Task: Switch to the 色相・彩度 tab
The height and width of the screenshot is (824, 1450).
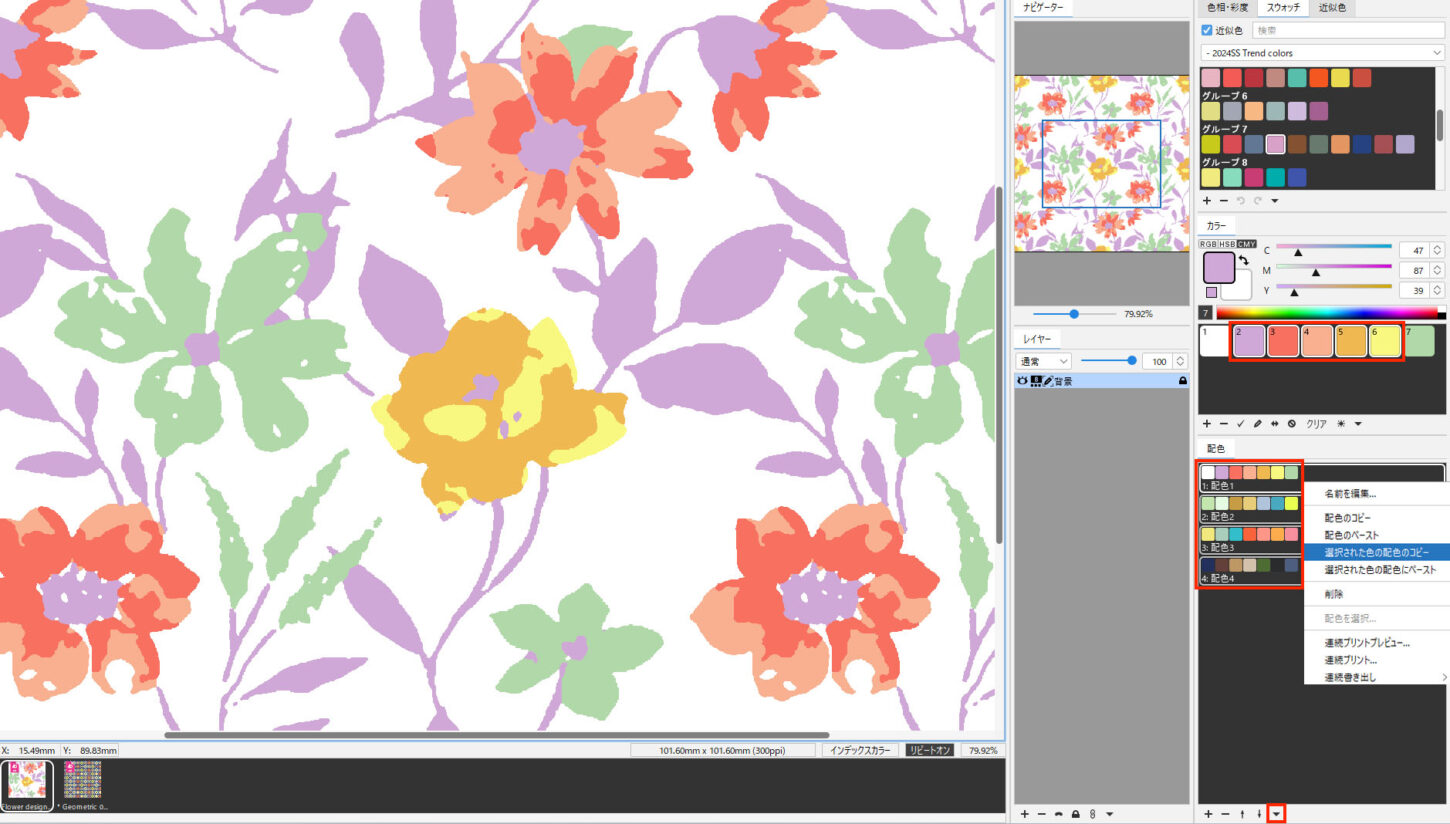Action: tap(1227, 8)
